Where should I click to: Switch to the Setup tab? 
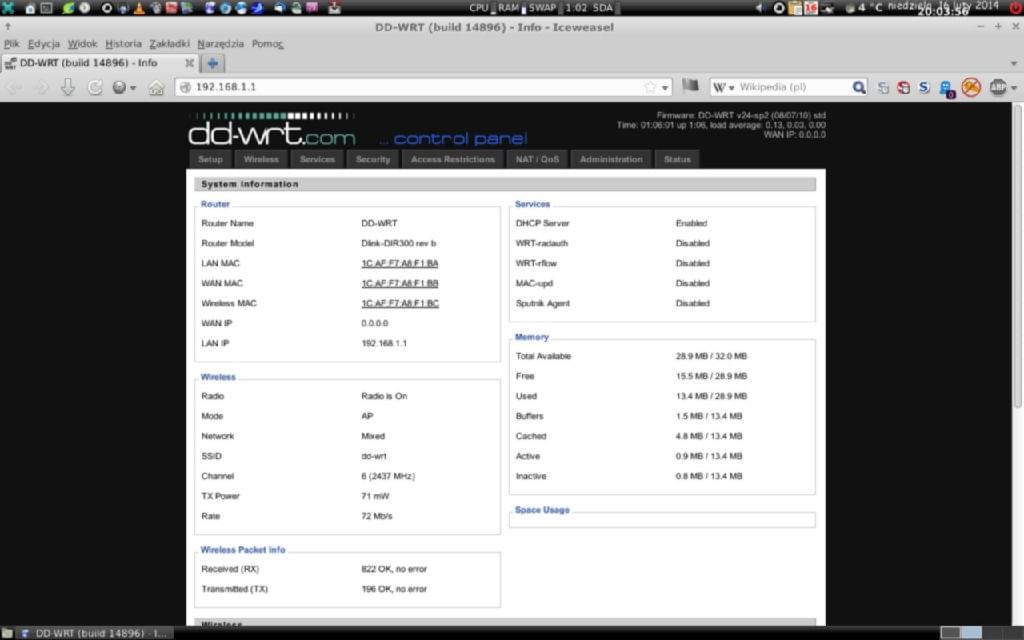pos(210,159)
